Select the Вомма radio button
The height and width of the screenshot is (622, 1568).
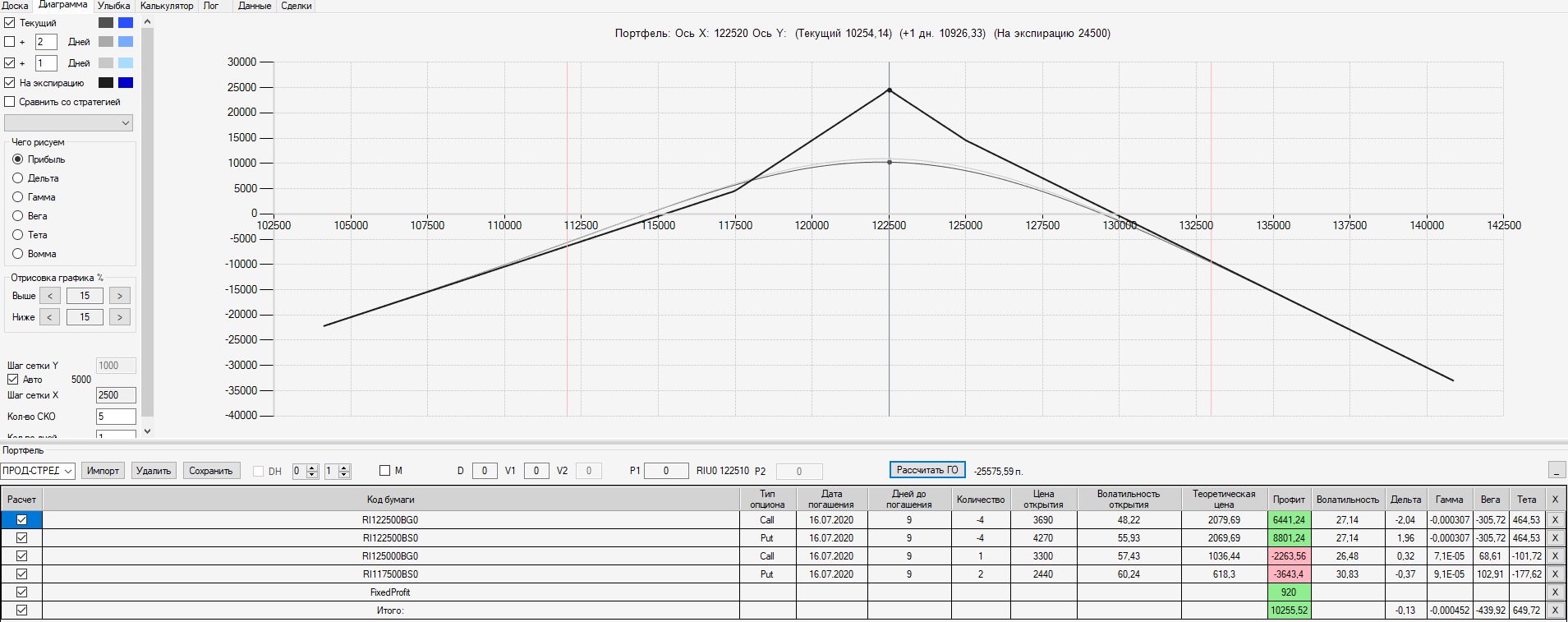click(17, 254)
